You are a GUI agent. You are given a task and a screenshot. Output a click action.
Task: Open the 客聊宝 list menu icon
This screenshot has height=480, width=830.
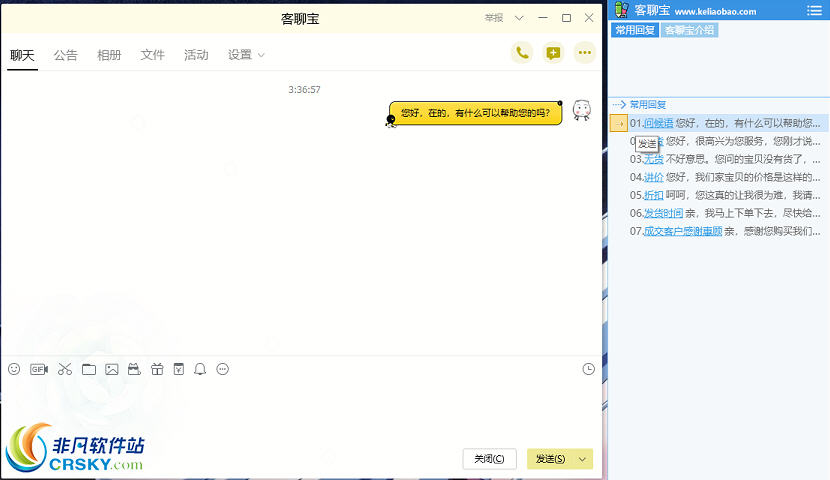click(813, 10)
